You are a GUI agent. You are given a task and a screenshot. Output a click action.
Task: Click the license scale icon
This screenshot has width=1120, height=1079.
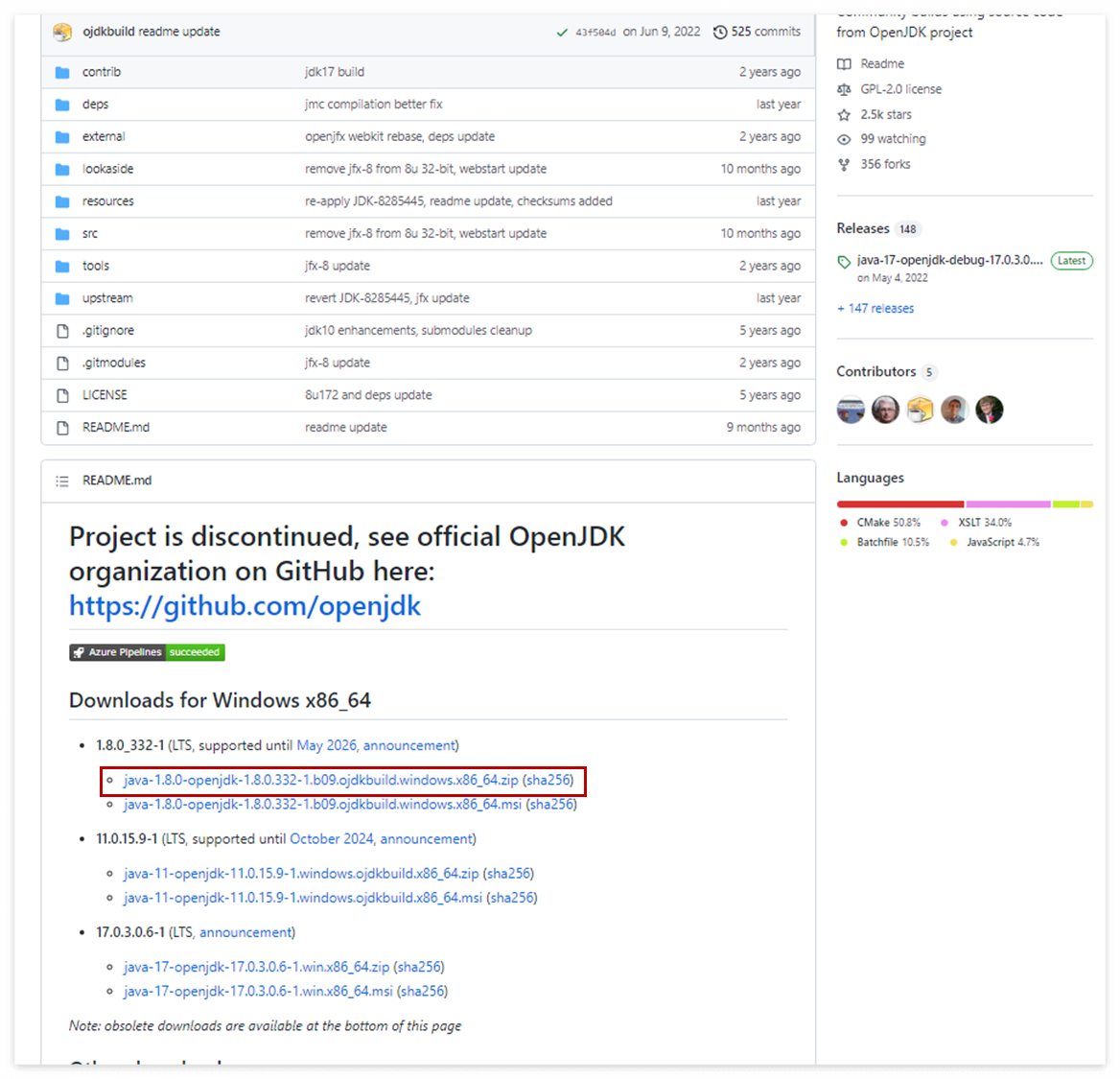[x=844, y=89]
